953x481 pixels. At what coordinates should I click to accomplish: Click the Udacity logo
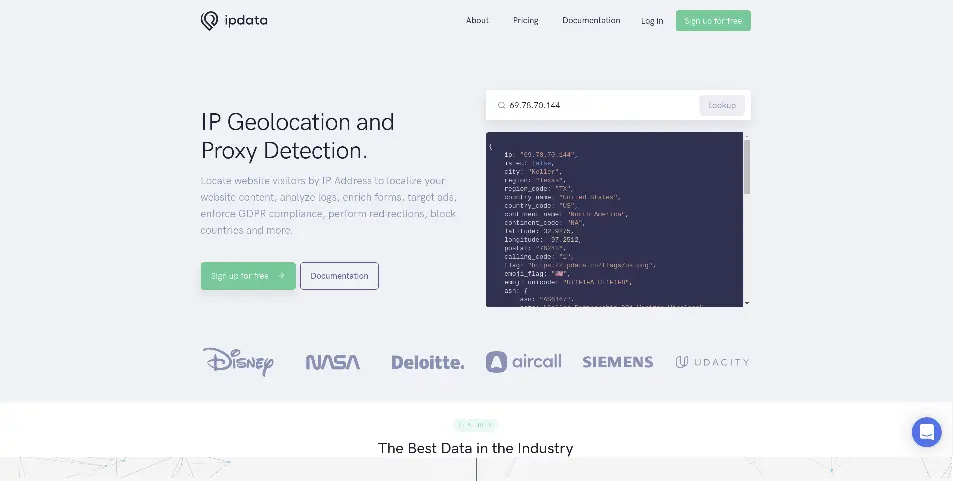pos(712,362)
